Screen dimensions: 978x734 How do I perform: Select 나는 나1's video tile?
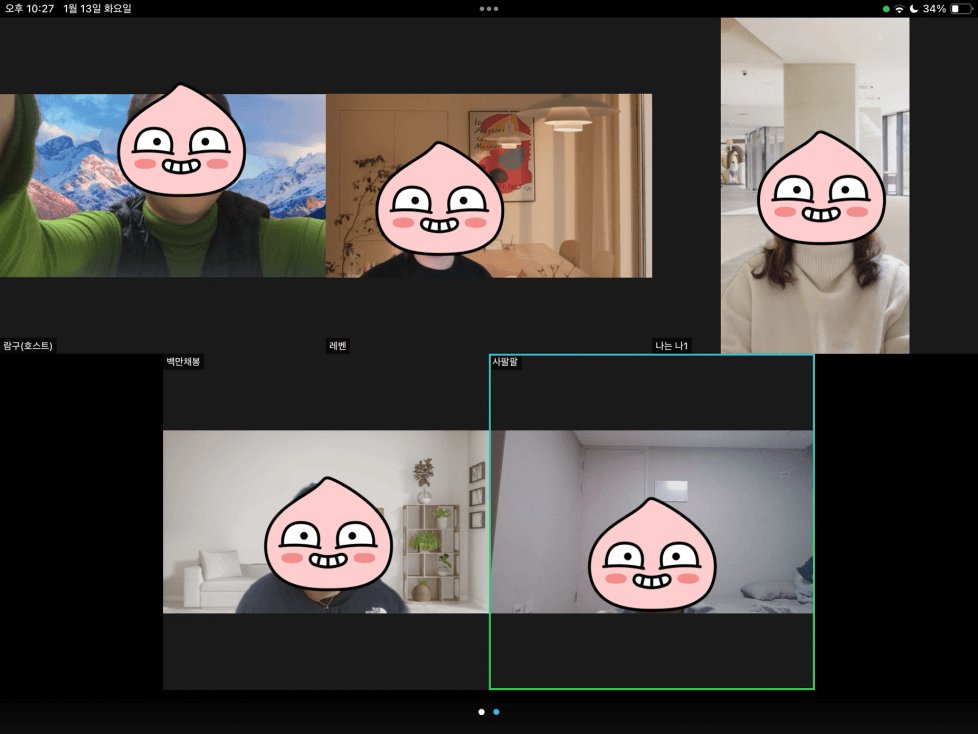(815, 186)
